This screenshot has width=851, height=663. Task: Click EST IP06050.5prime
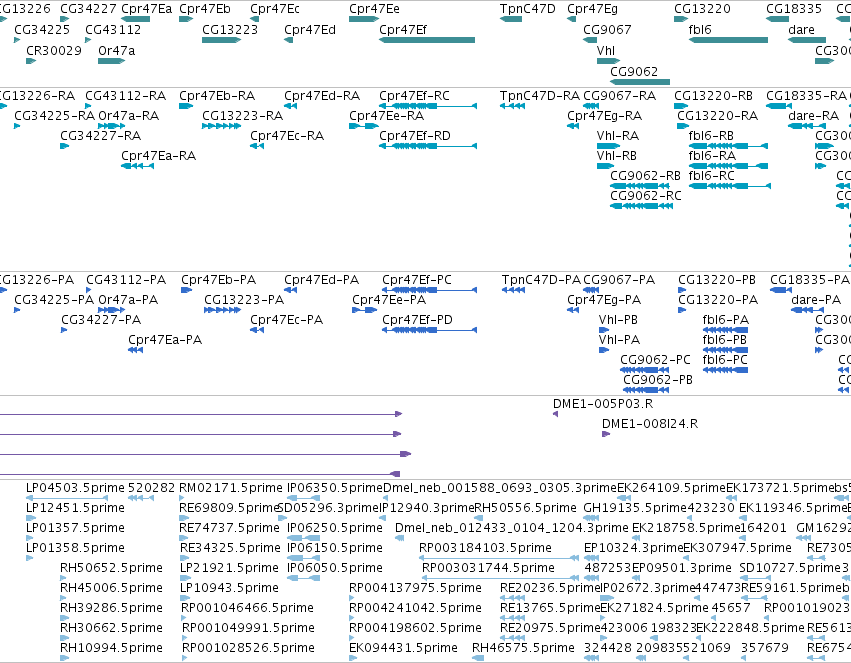[x=303, y=578]
